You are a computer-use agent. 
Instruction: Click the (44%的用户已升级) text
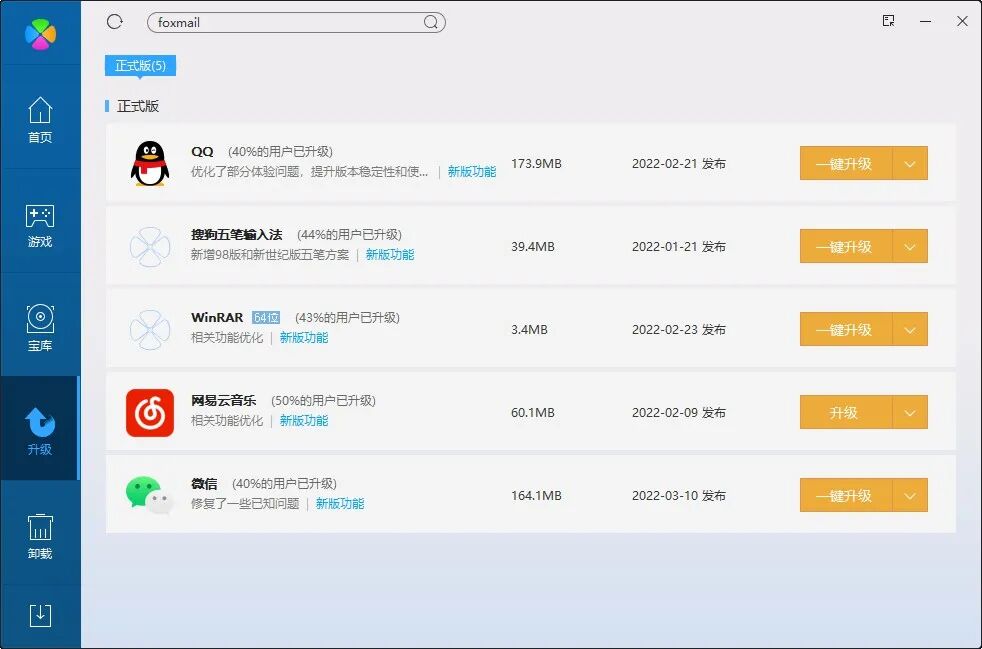(349, 235)
